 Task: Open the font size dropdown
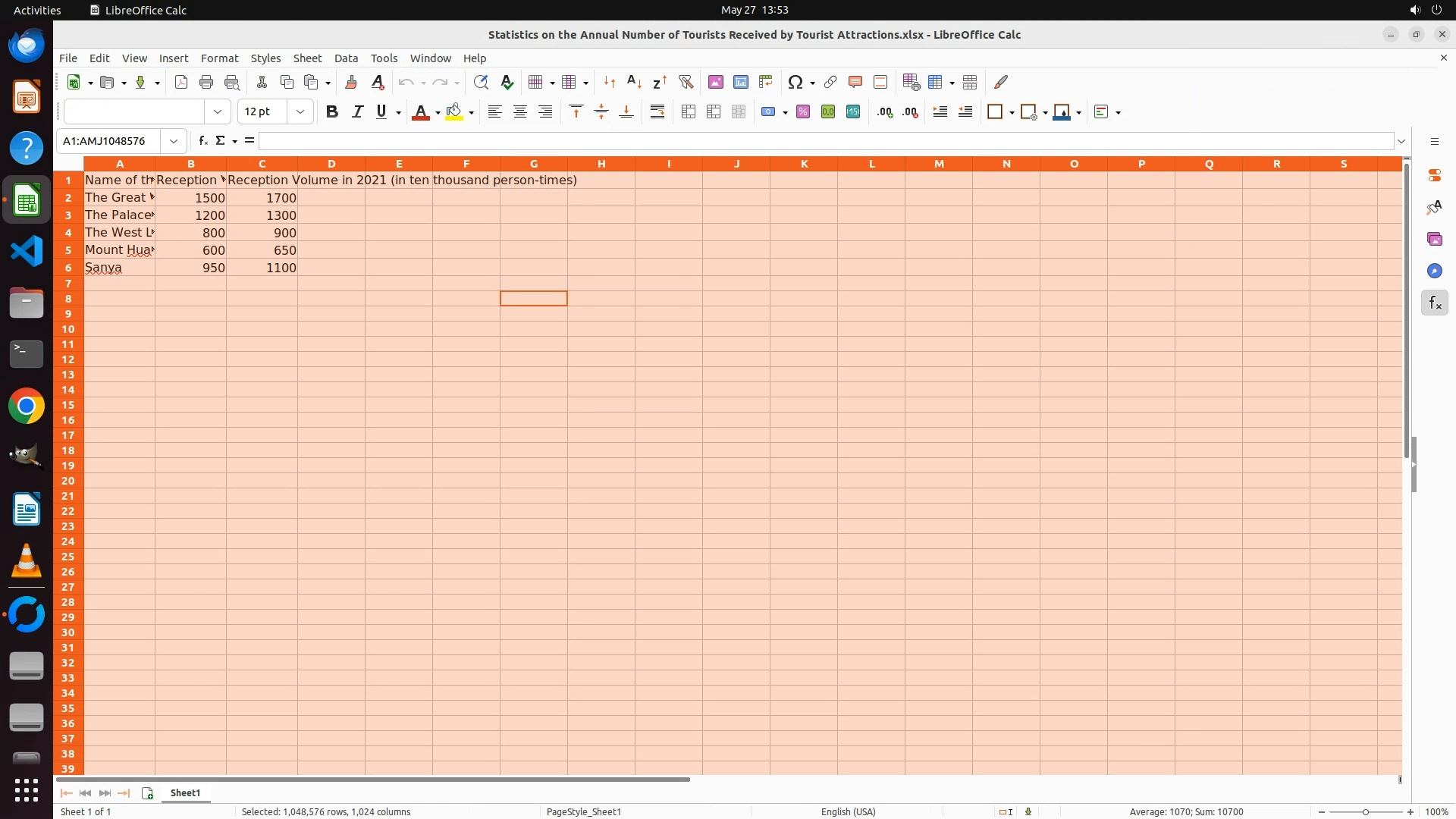(x=300, y=111)
